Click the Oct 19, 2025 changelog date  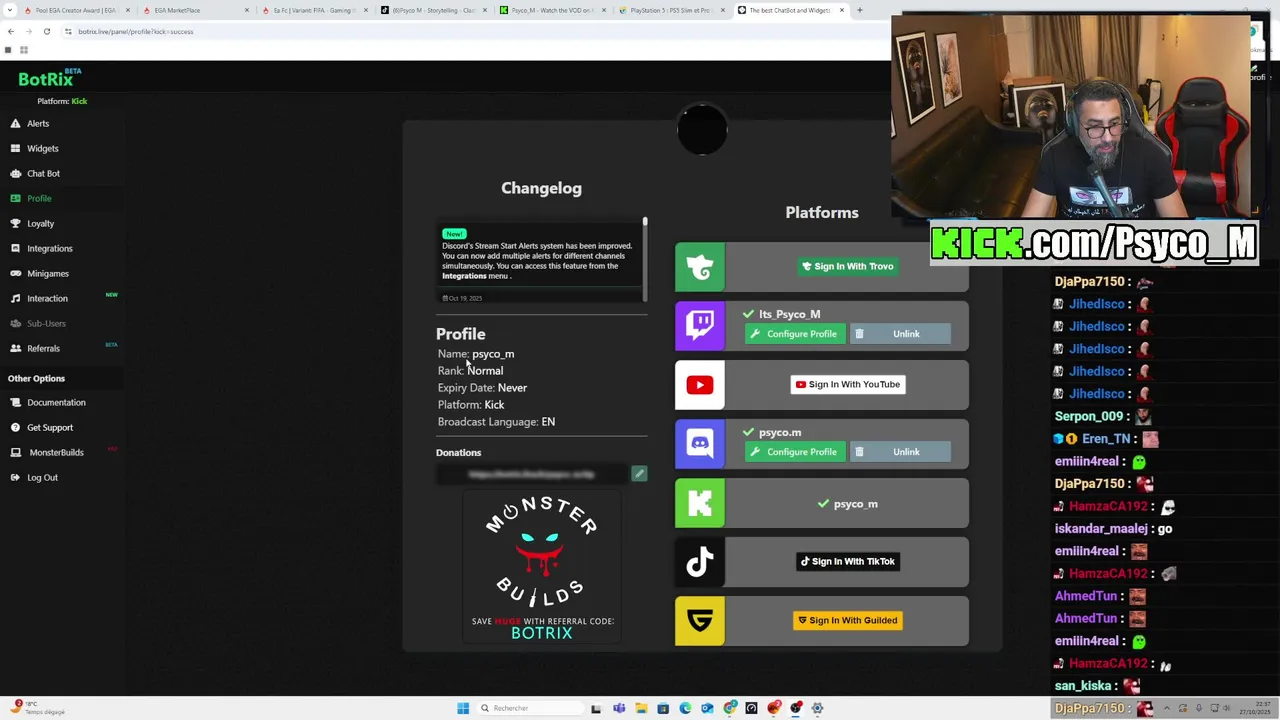coord(462,298)
